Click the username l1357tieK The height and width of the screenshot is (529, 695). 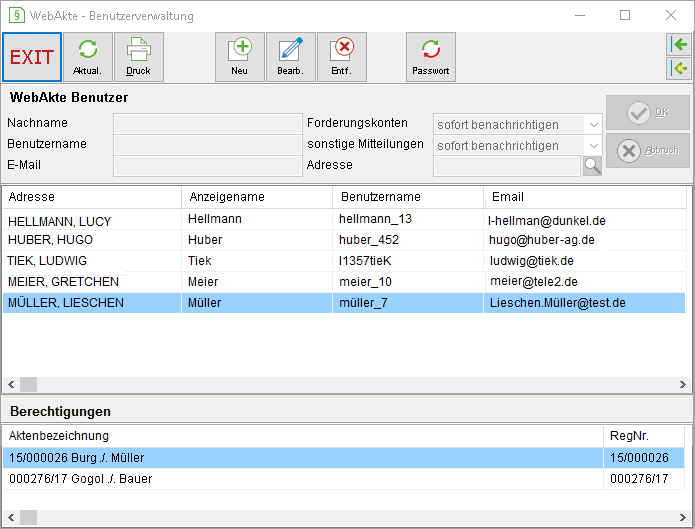pyautogui.click(x=365, y=261)
